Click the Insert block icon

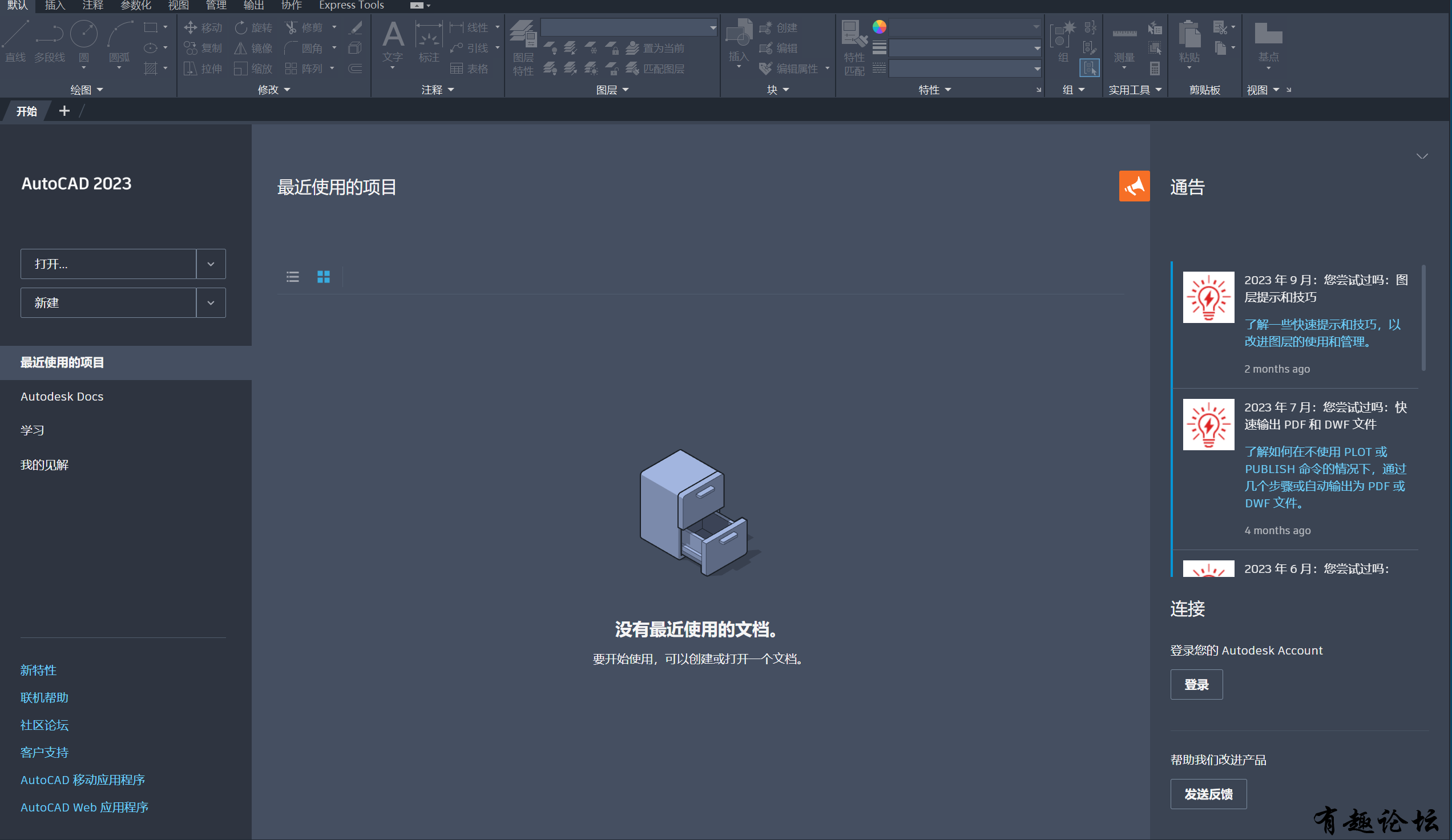pyautogui.click(x=739, y=34)
